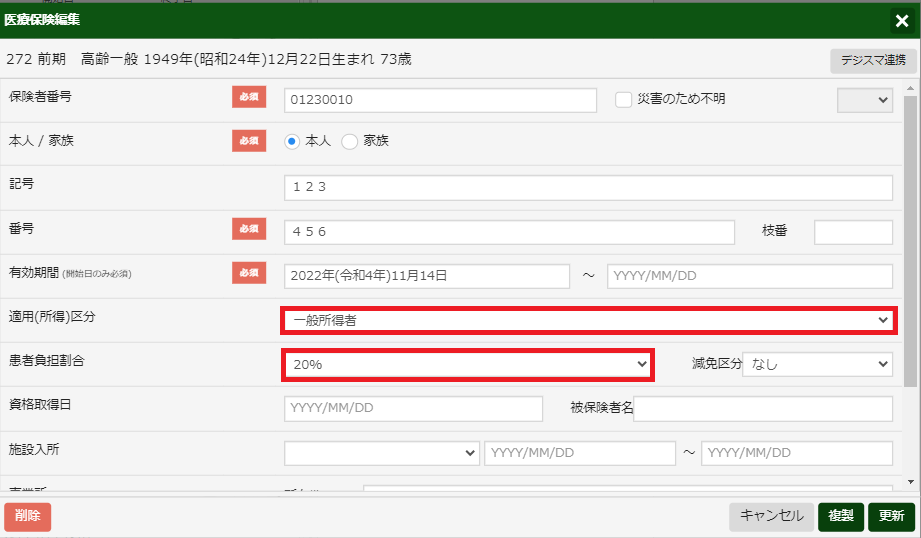The width and height of the screenshot is (921, 538).
Task: Click the 被保険者名 input field
Action: 763,409
